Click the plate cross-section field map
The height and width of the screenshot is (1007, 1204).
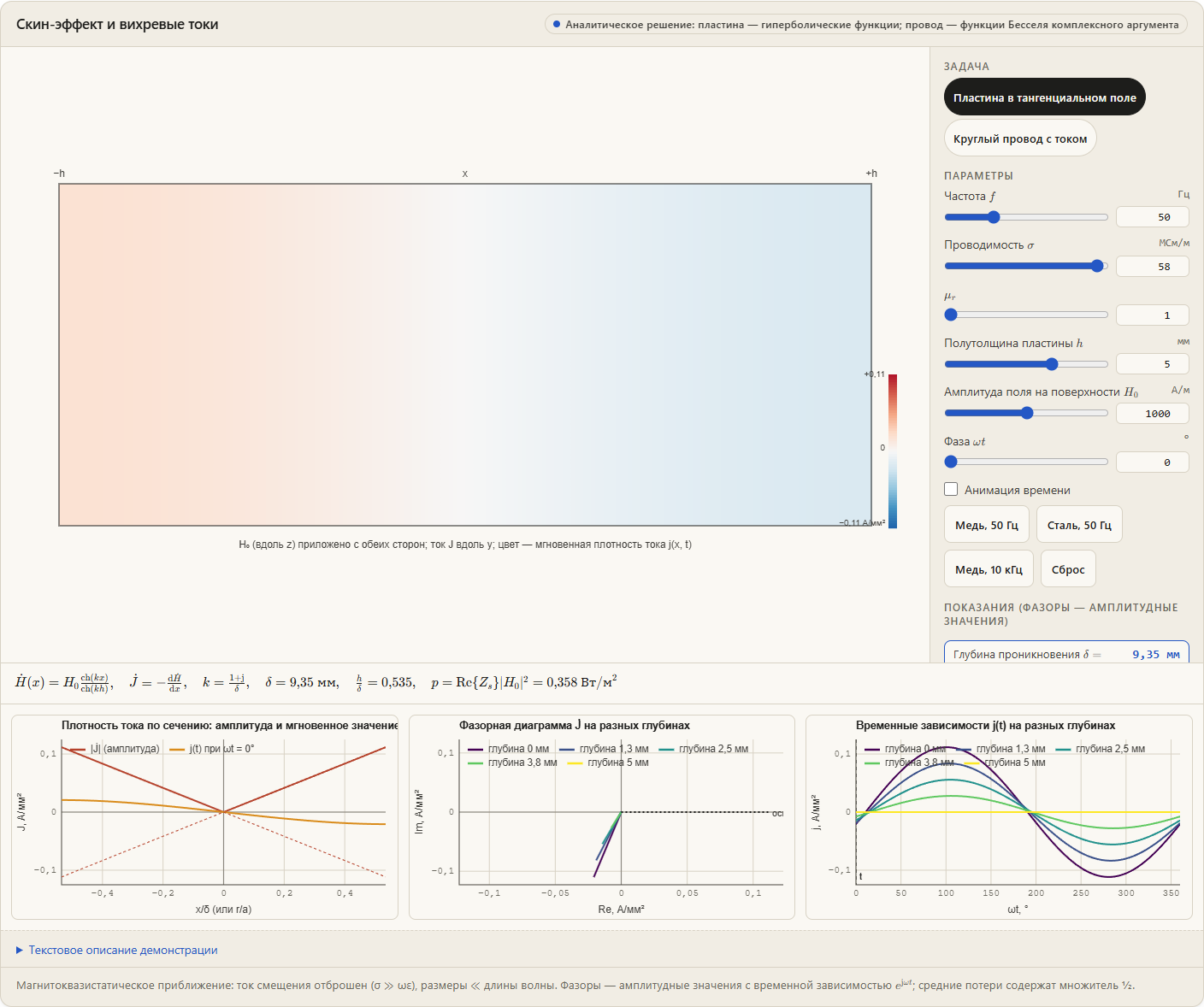[465, 355]
